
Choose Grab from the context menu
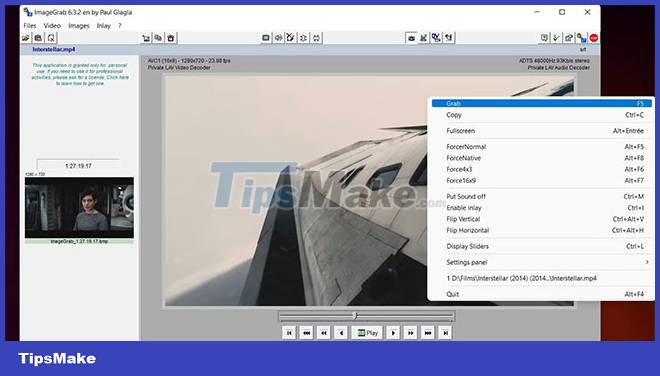coord(542,103)
